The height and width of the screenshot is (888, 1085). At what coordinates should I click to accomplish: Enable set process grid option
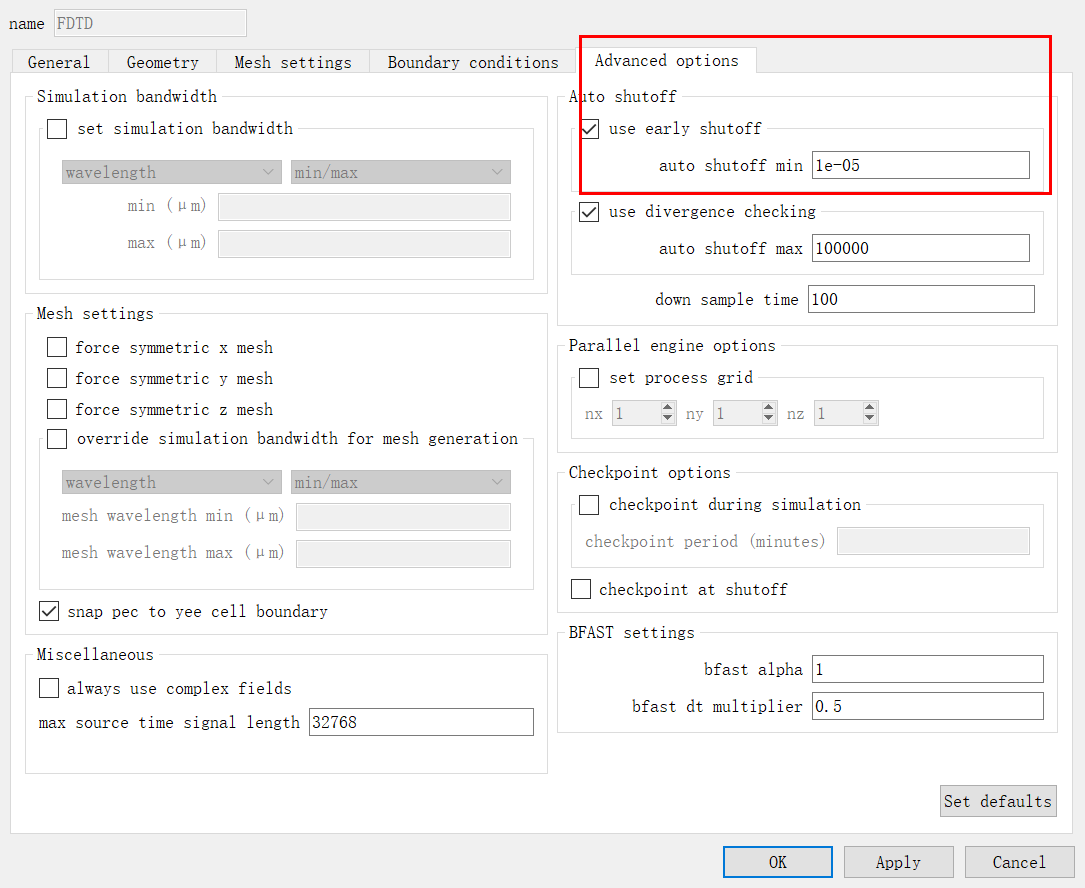[590, 377]
